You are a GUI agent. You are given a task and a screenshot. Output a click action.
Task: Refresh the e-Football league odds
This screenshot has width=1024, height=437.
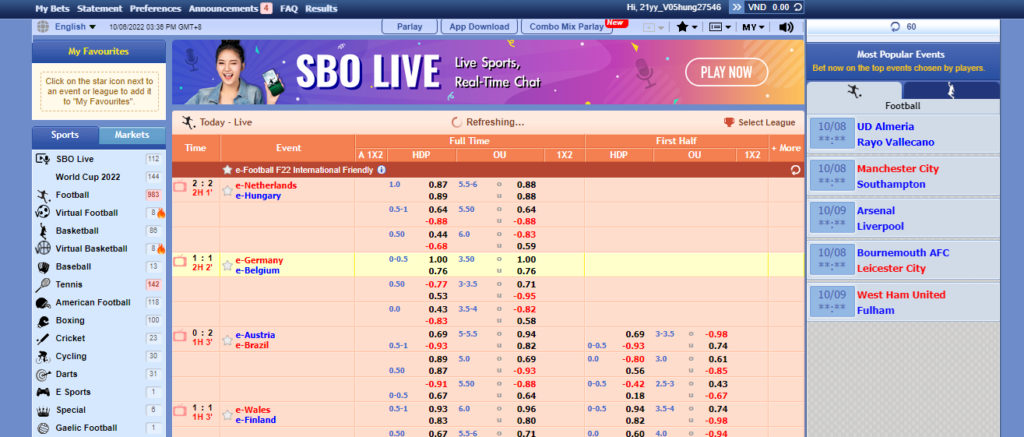795,170
